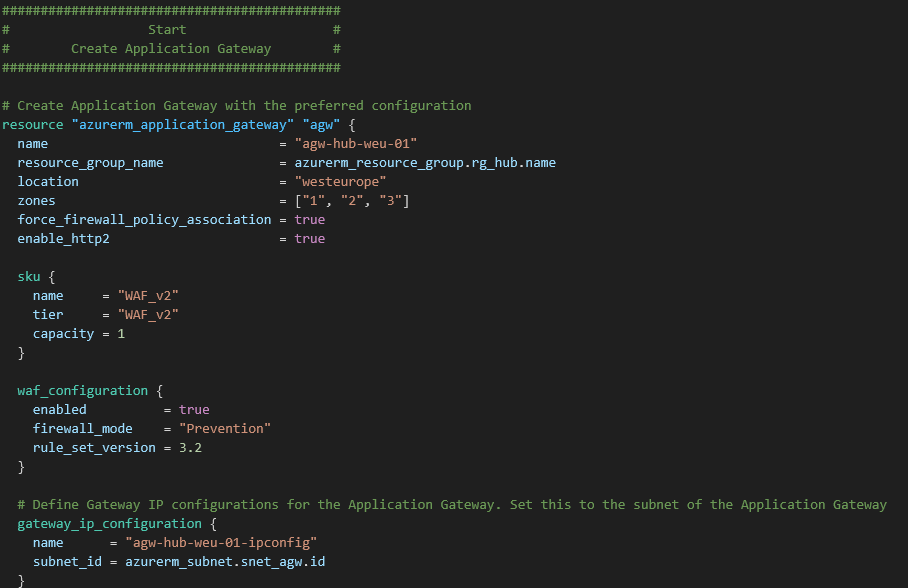Click the zones list value

[x=351, y=200]
